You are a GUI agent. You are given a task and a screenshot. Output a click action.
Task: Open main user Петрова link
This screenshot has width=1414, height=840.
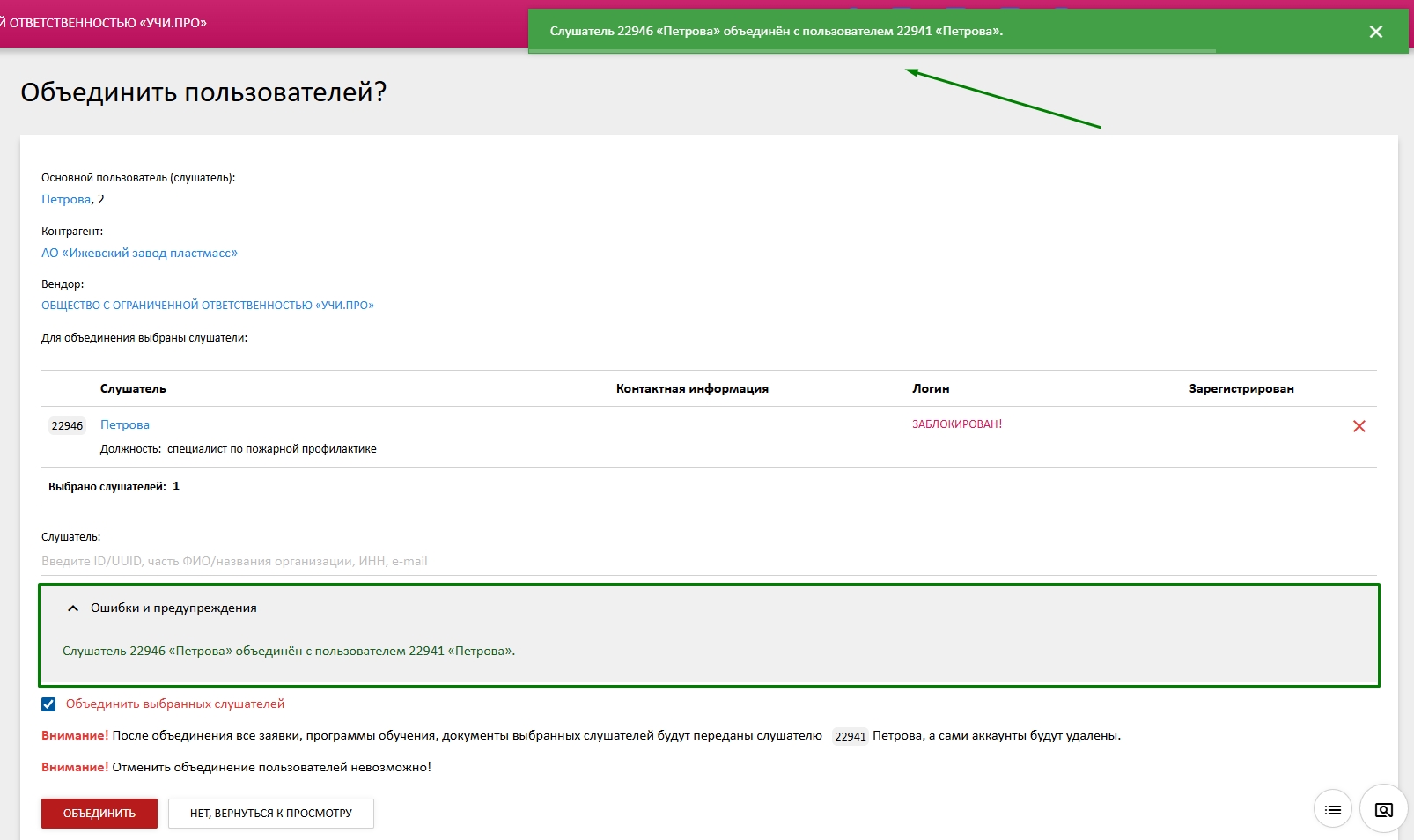pyautogui.click(x=66, y=200)
